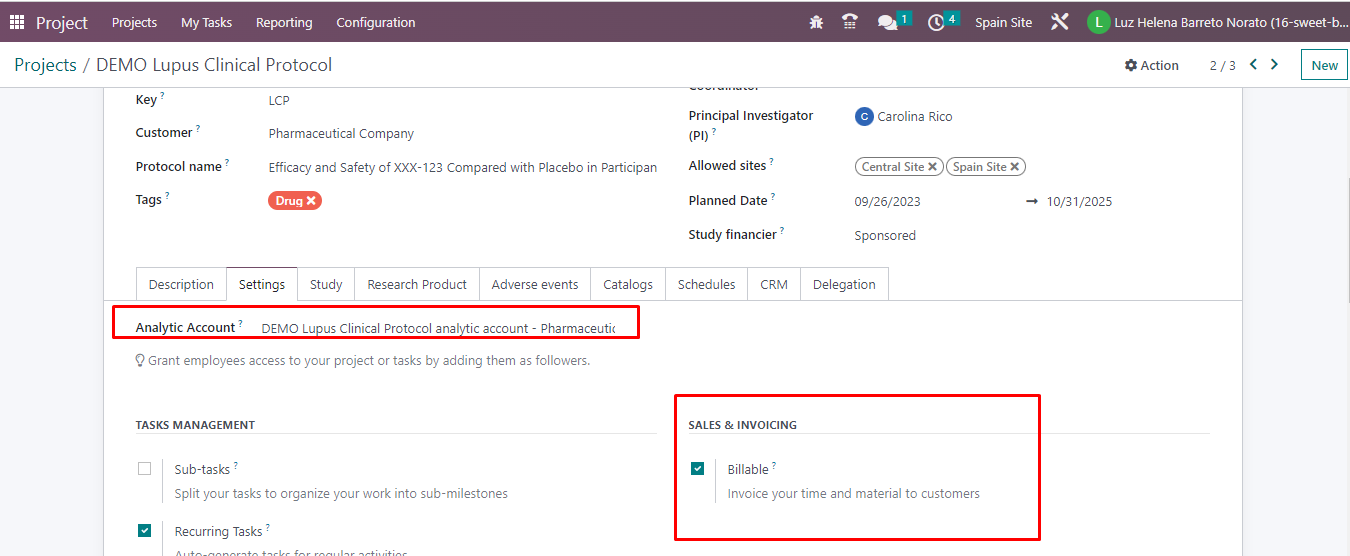Open the conversations message icon
This screenshot has width=1350, height=556.
coord(887,22)
